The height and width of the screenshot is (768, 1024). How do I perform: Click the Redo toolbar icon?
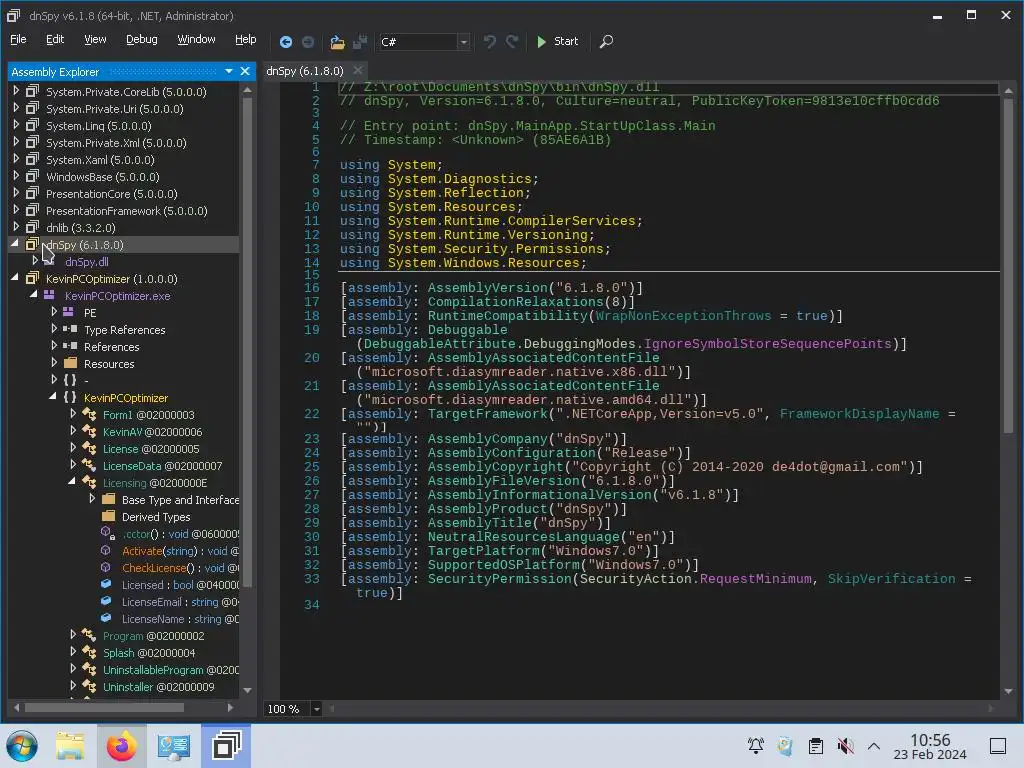pyautogui.click(x=512, y=42)
